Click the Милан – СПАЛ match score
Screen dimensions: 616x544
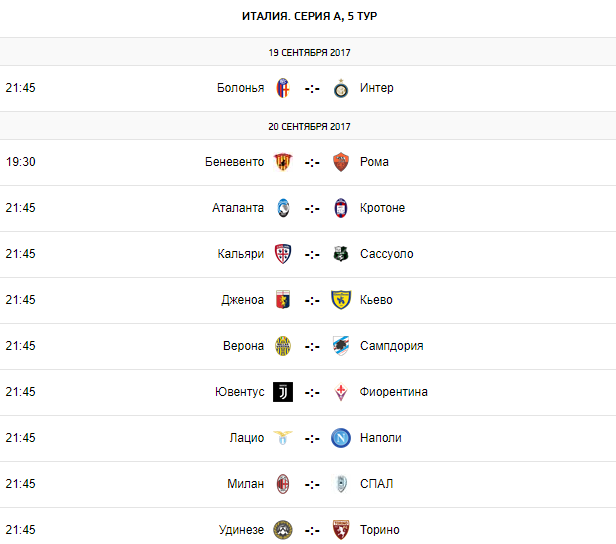coord(312,484)
